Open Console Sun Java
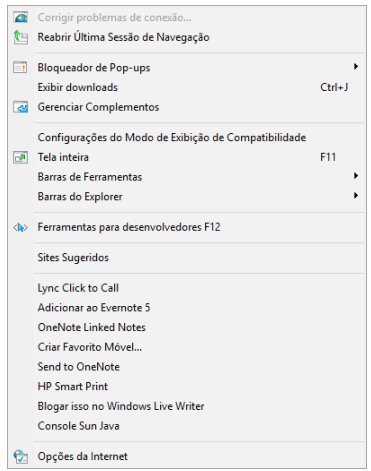Screen dimensions: 371x471 pyautogui.click(x=187, y=426)
